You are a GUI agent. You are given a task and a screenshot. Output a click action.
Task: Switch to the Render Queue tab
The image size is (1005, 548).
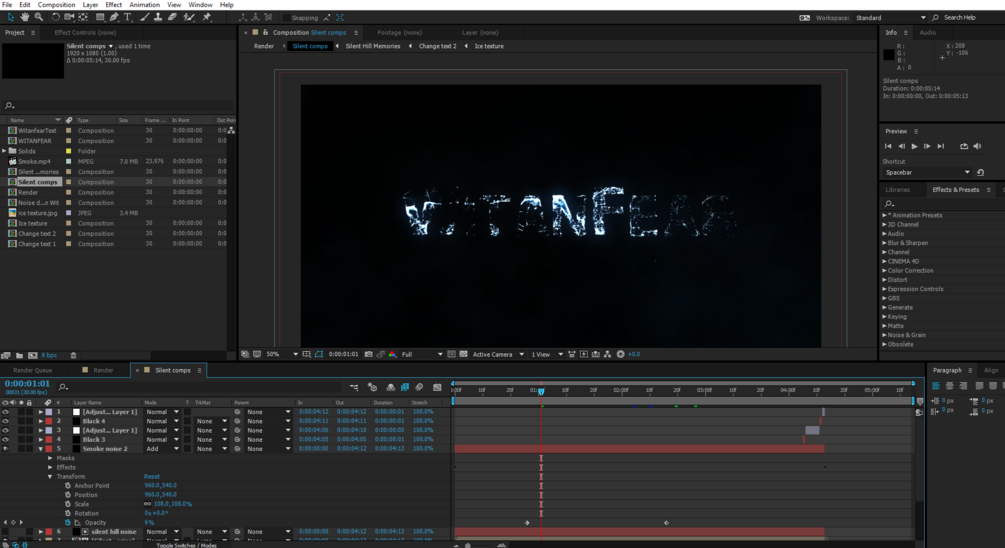[x=33, y=370]
